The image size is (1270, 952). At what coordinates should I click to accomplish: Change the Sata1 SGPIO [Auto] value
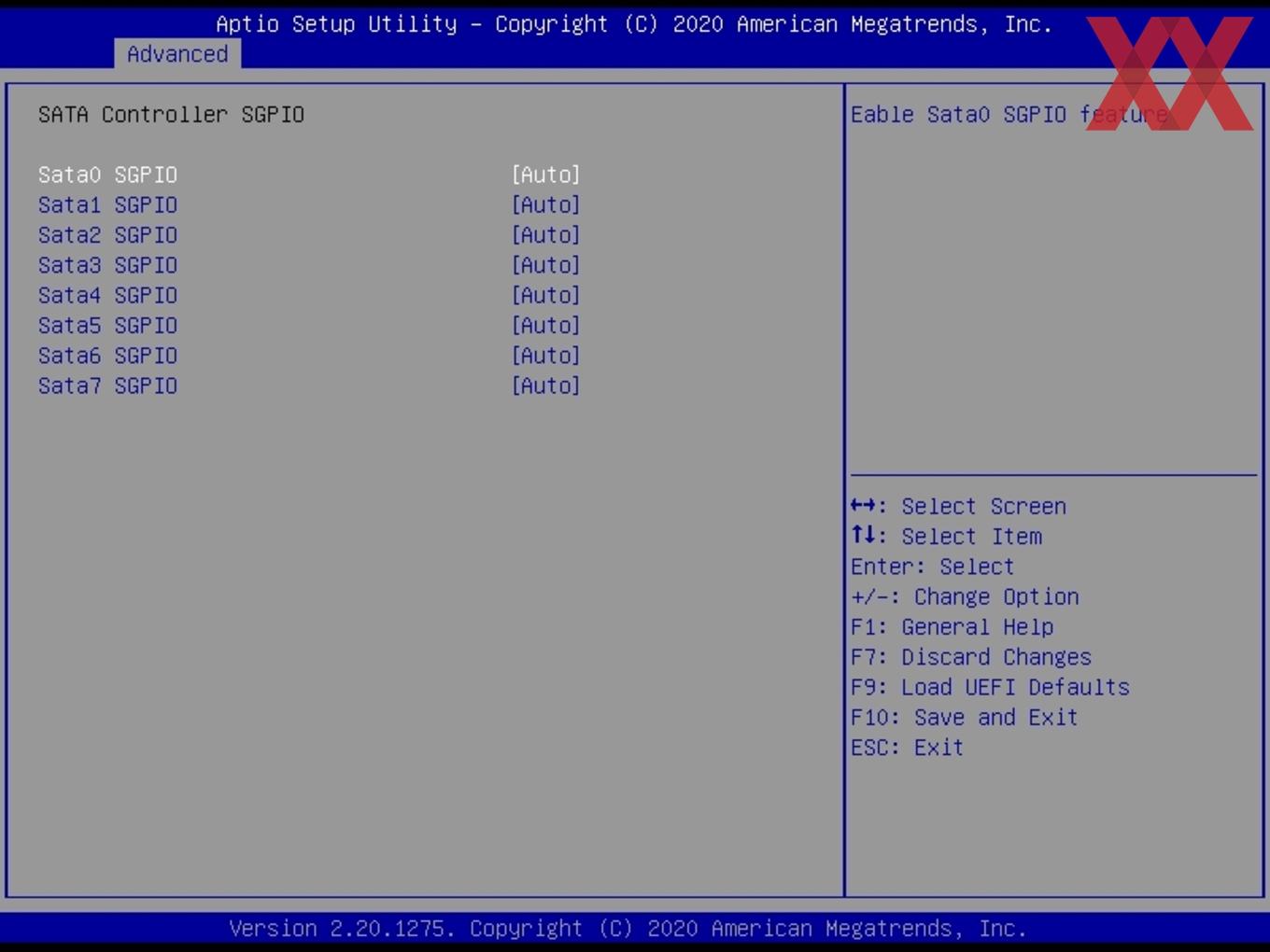click(x=546, y=204)
